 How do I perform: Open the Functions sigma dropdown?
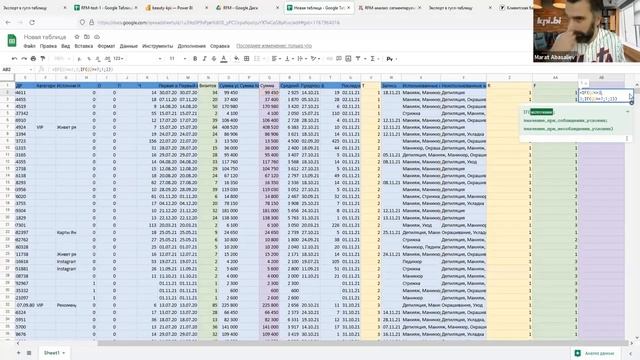[374, 59]
